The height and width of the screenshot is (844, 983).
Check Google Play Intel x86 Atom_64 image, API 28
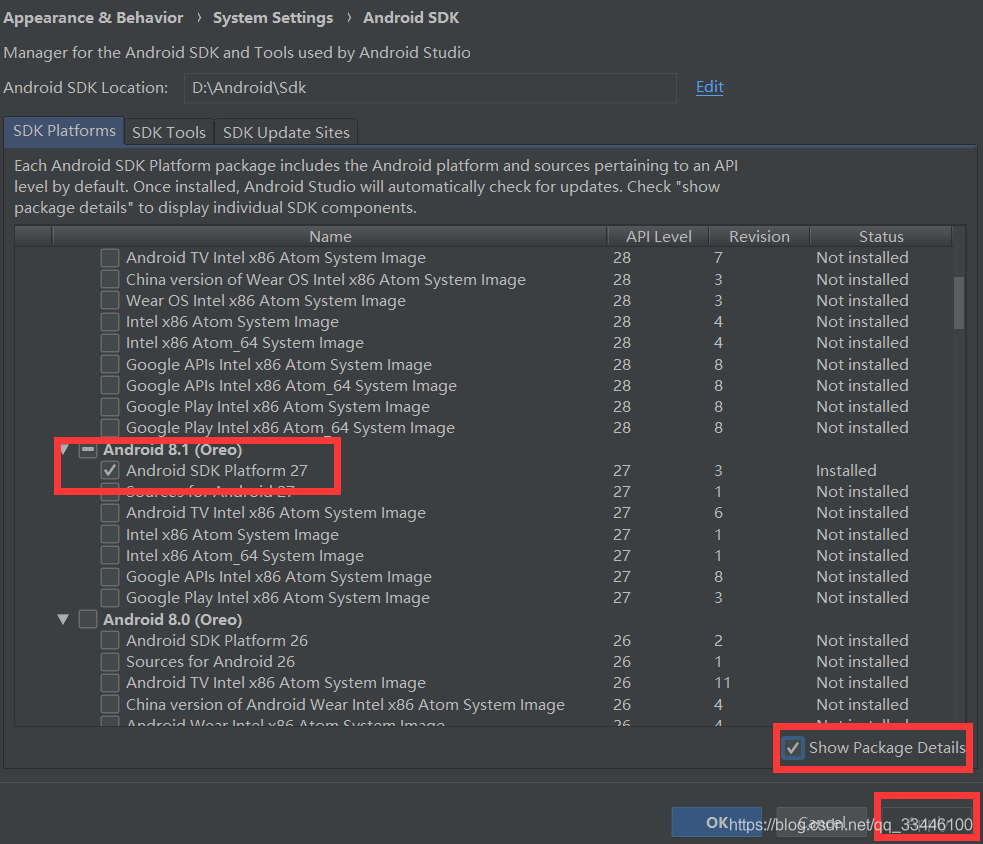tap(110, 428)
